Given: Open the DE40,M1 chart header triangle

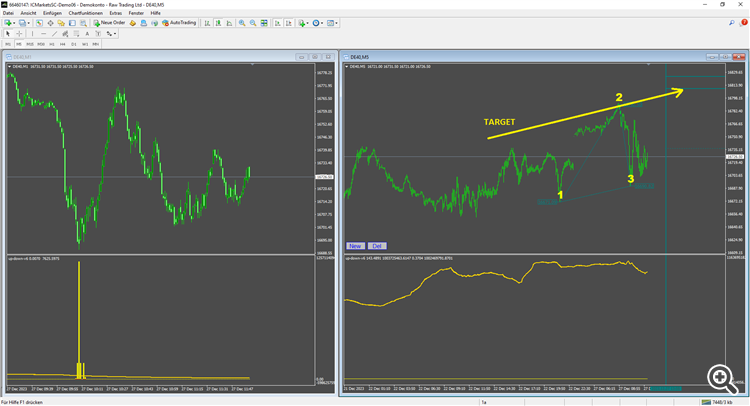Looking at the screenshot, I should 10,66.
